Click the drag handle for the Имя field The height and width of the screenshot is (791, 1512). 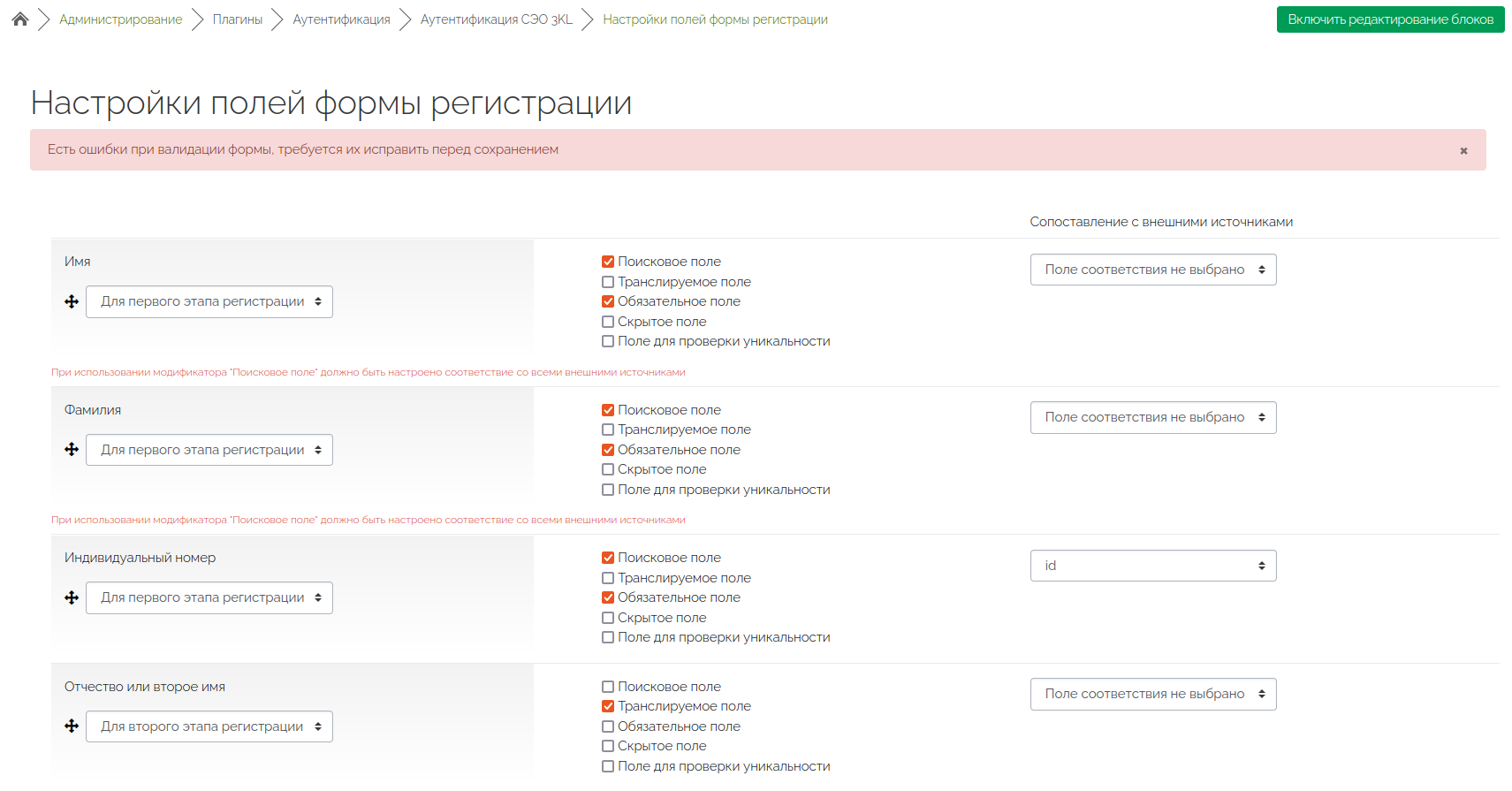tap(72, 301)
